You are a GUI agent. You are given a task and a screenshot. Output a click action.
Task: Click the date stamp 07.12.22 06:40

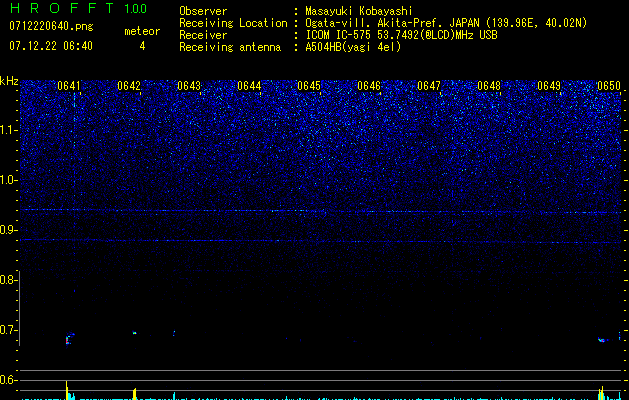click(x=51, y=46)
